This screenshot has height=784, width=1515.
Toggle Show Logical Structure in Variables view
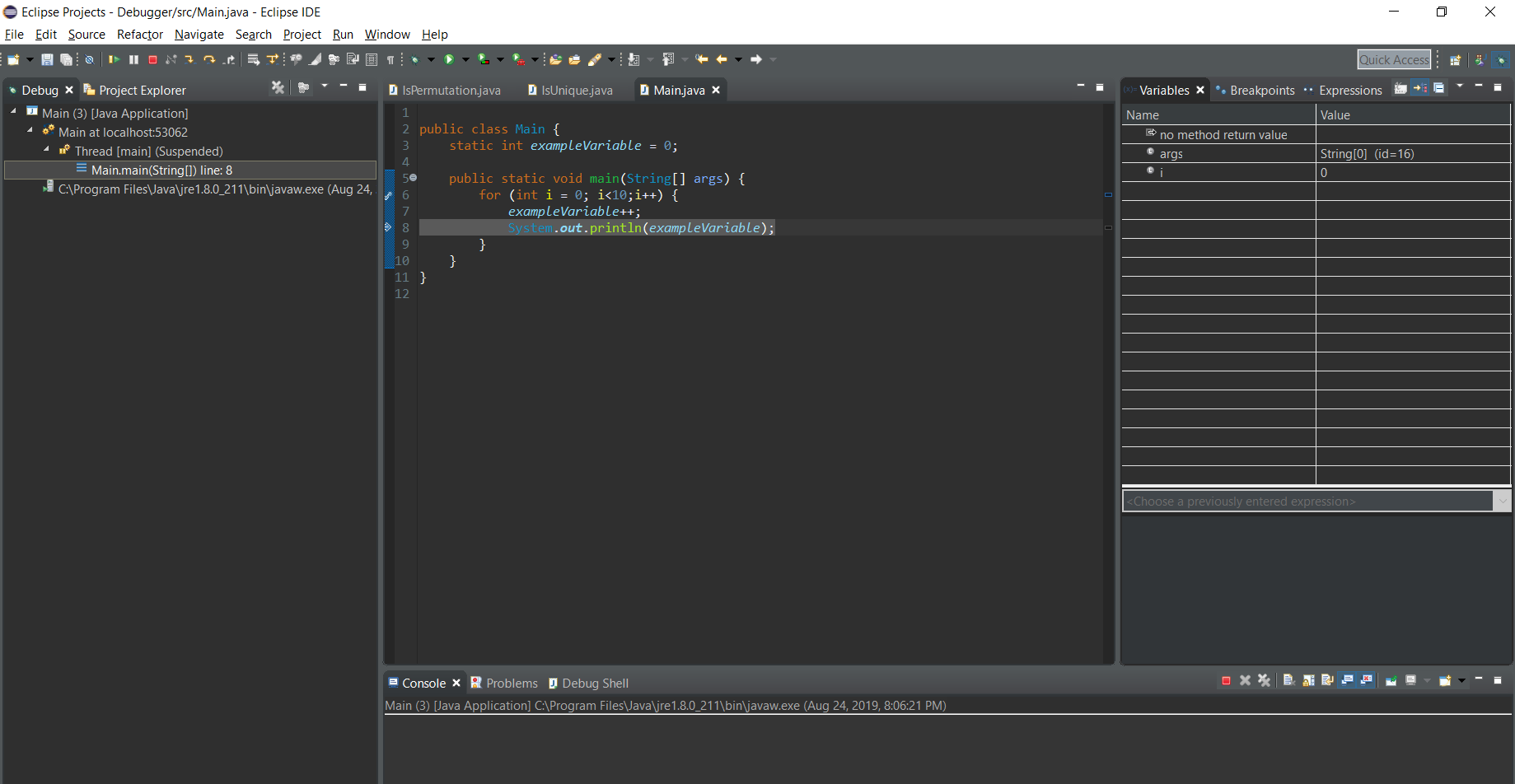(1419, 87)
